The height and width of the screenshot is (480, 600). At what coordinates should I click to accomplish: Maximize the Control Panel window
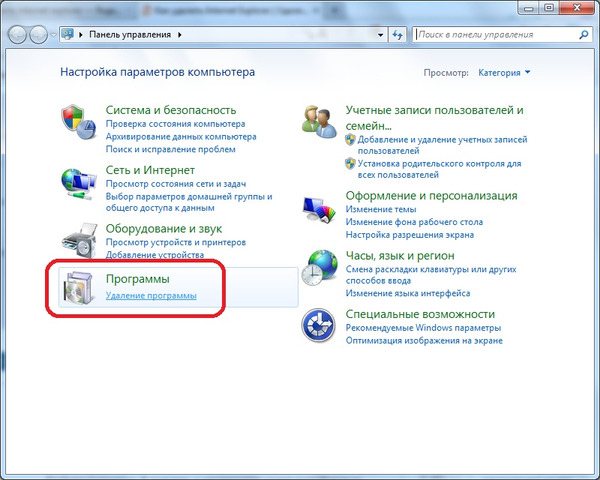click(x=549, y=8)
